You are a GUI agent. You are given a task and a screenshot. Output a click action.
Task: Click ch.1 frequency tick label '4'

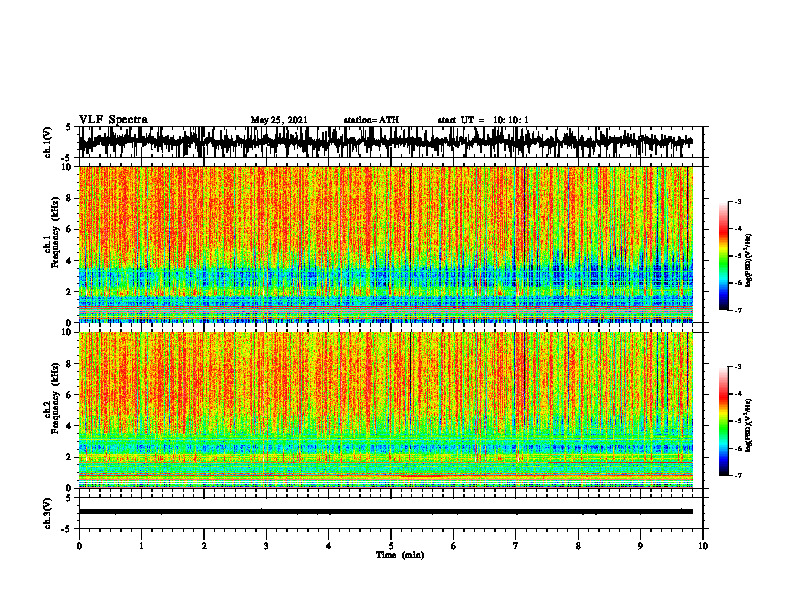pyautogui.click(x=70, y=261)
